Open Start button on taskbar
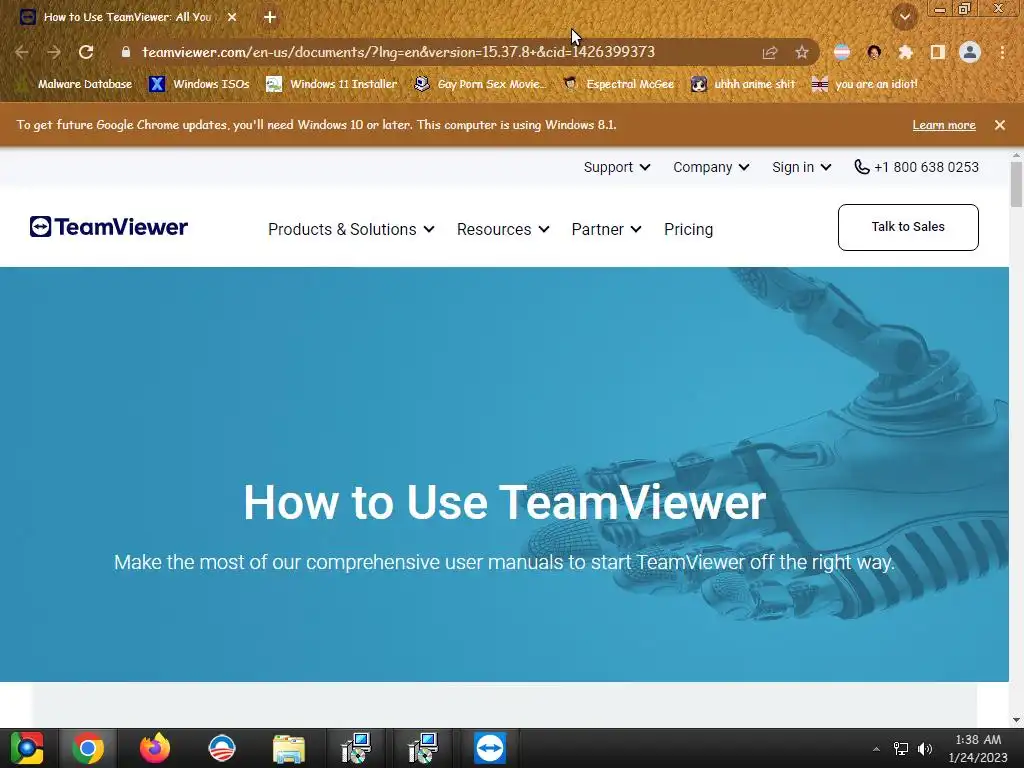1024x768 pixels. coord(27,748)
